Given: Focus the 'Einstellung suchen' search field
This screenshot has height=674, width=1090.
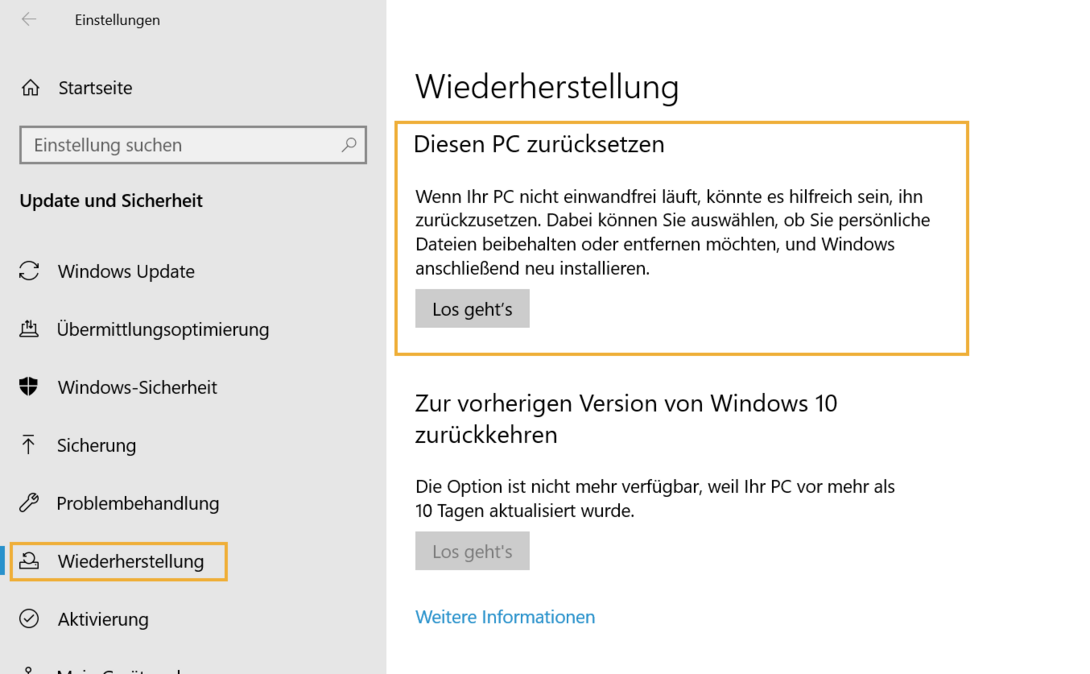Looking at the screenshot, I should [x=180, y=145].
